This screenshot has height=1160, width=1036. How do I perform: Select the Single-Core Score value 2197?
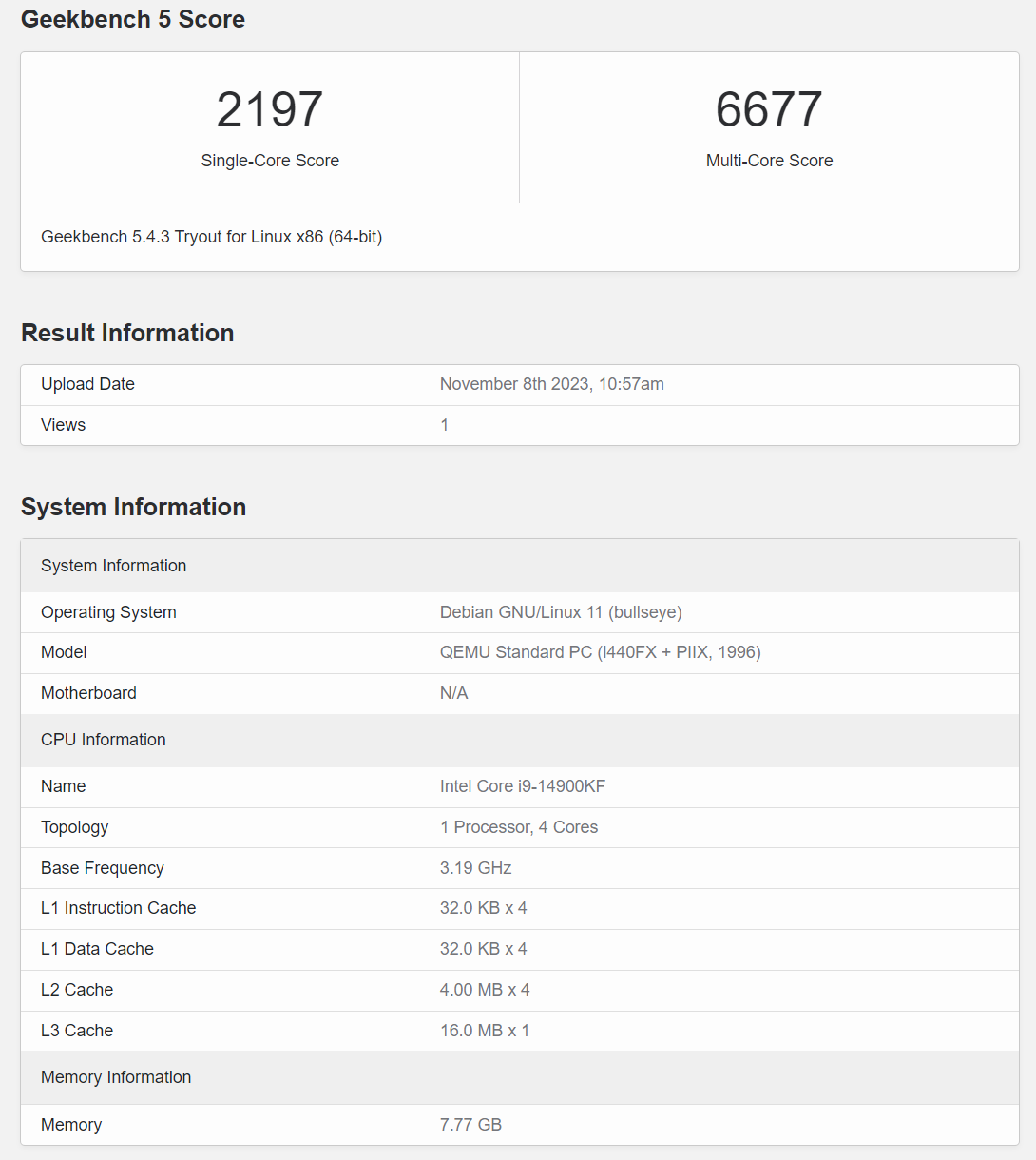[x=270, y=109]
